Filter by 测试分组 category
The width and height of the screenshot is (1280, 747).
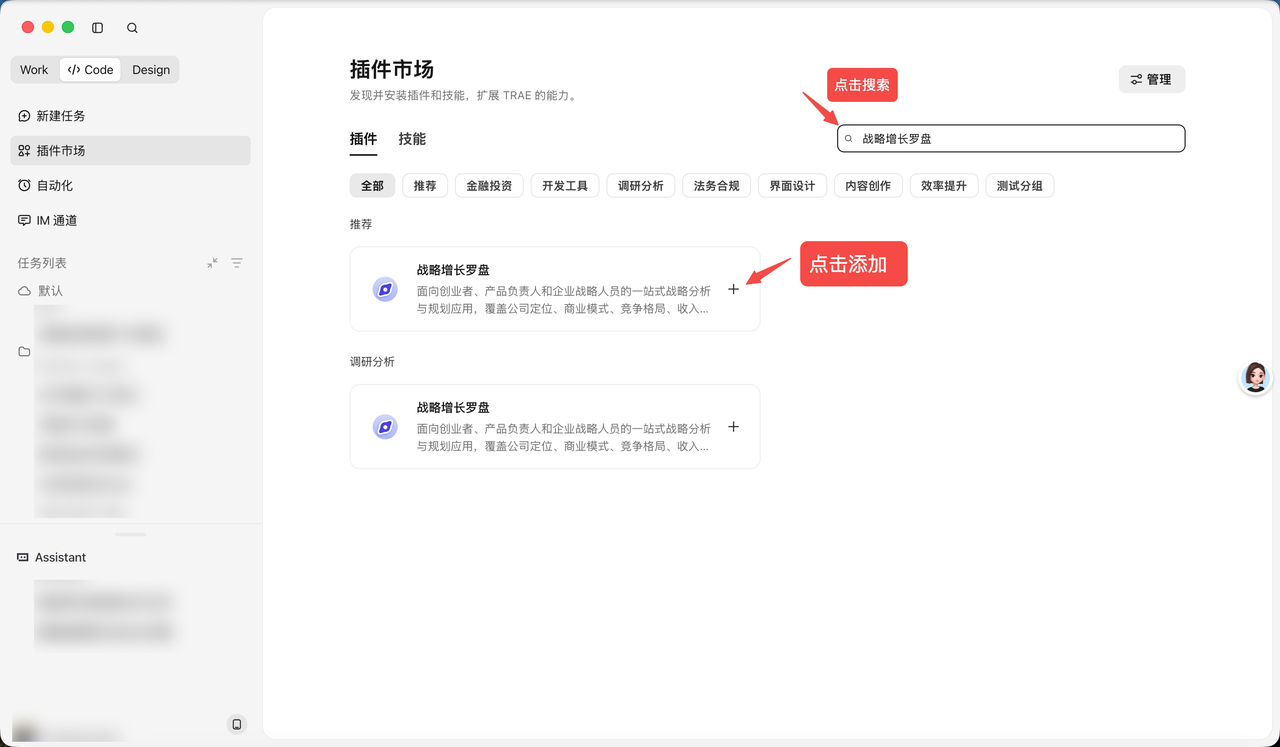1020,186
